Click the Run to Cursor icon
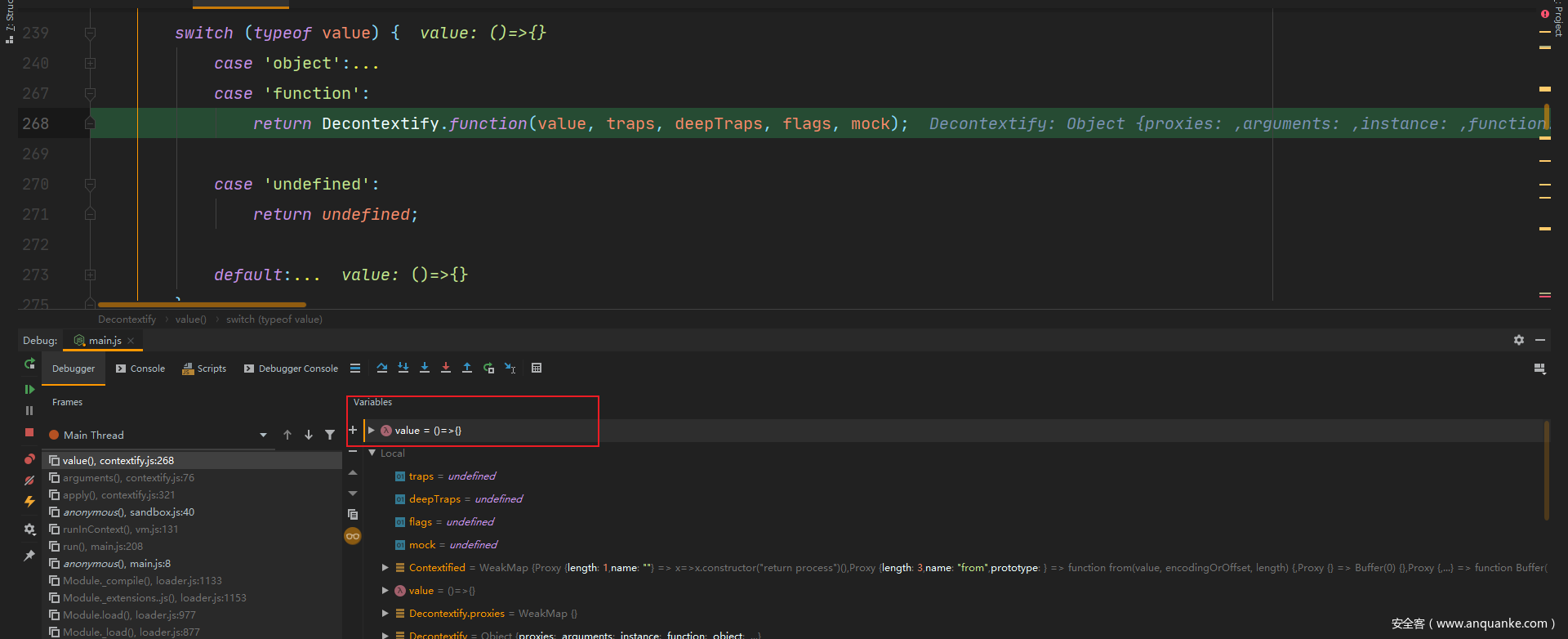The image size is (1568, 639). (x=510, y=369)
